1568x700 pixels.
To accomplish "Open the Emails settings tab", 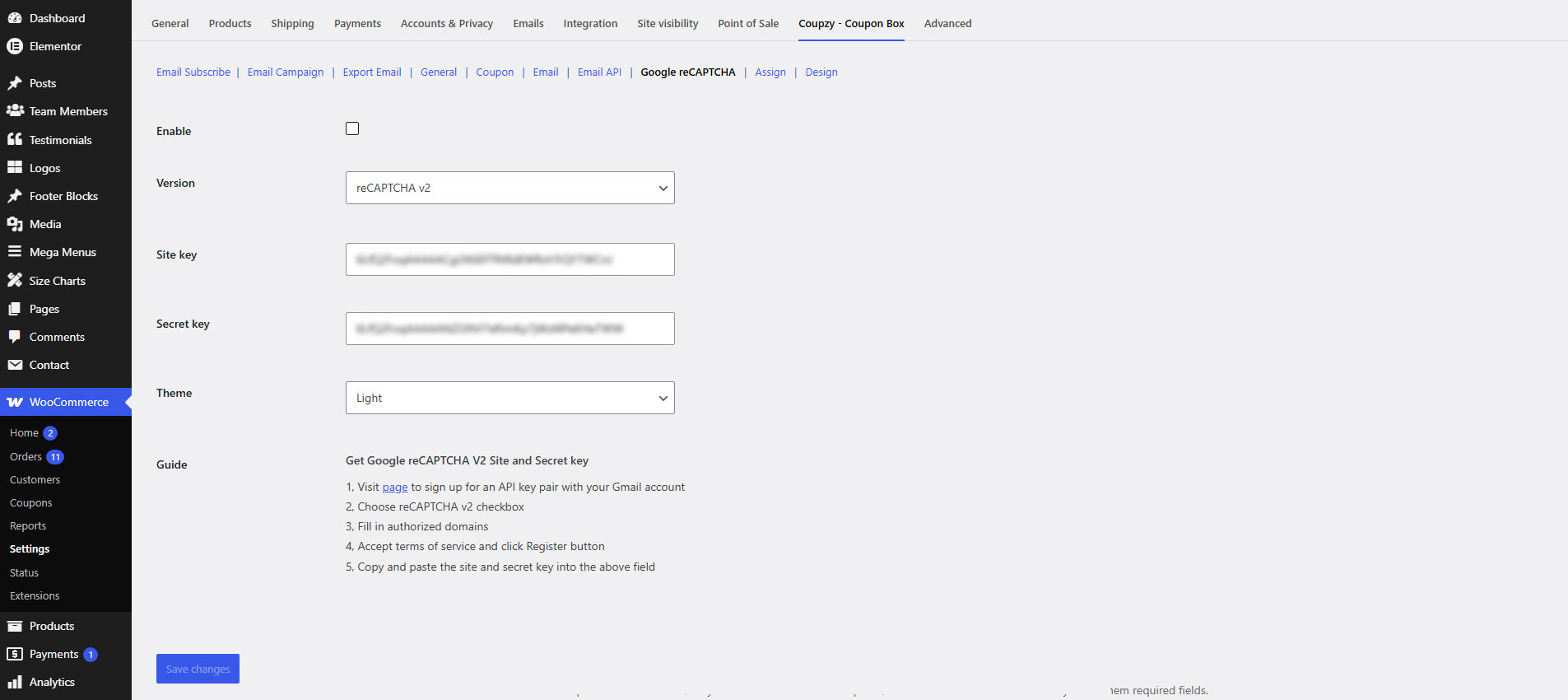I will click(528, 23).
